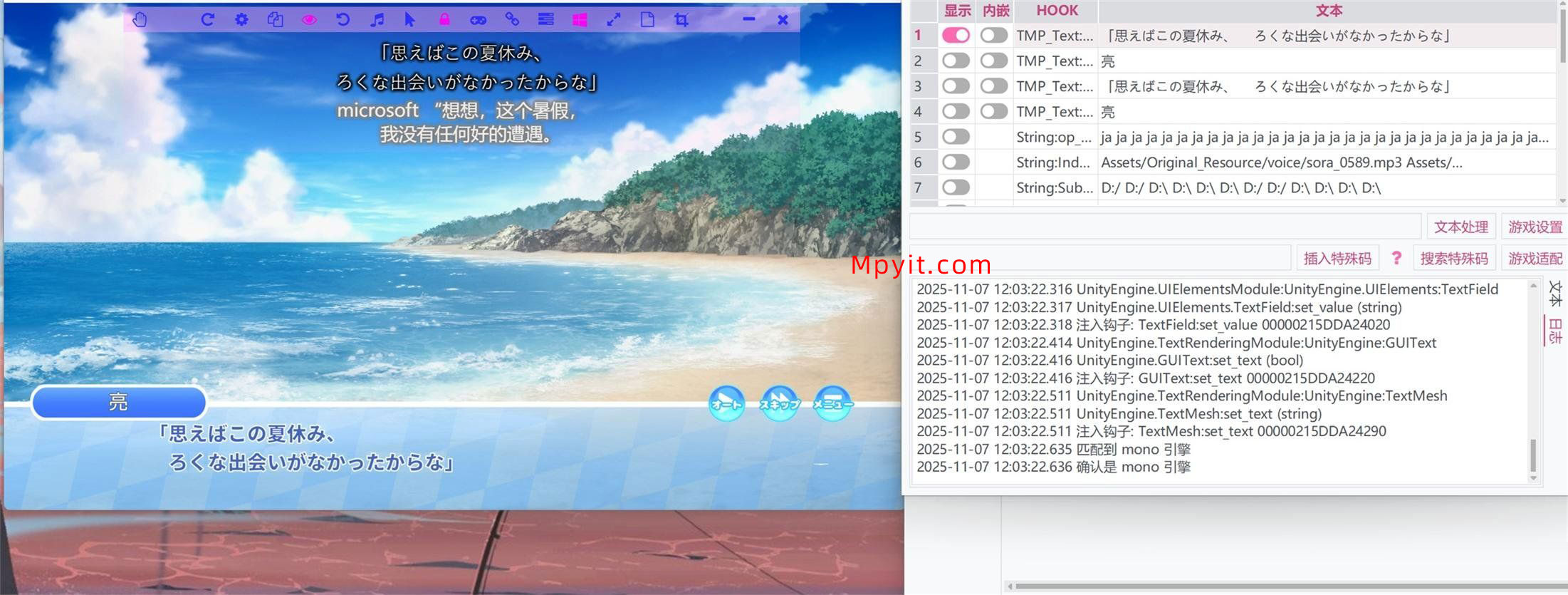The image size is (1568, 595).
Task: Click the pink Windows logo icon
Action: click(x=580, y=20)
